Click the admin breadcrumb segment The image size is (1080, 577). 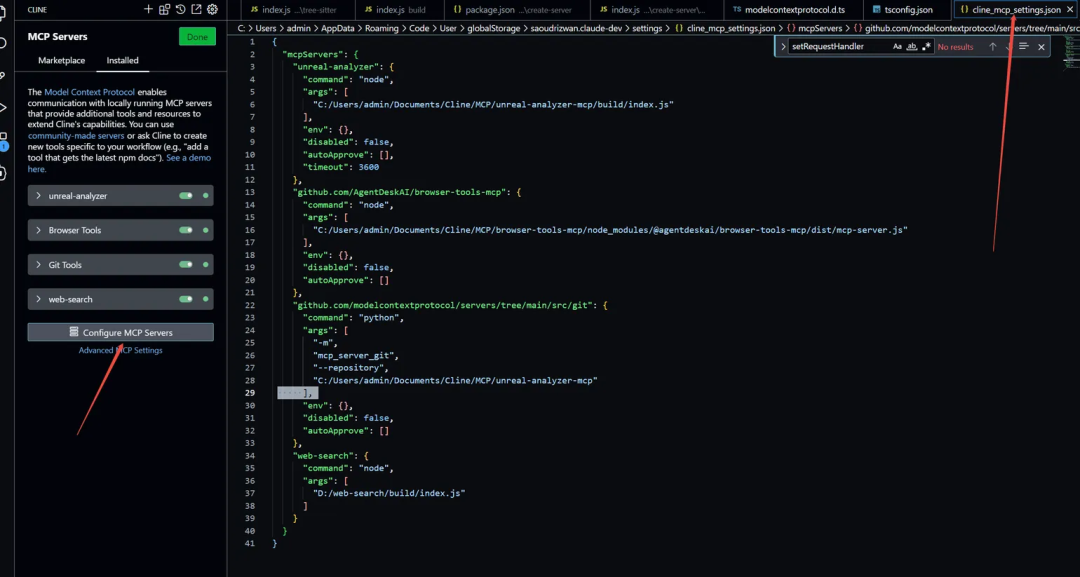click(299, 28)
